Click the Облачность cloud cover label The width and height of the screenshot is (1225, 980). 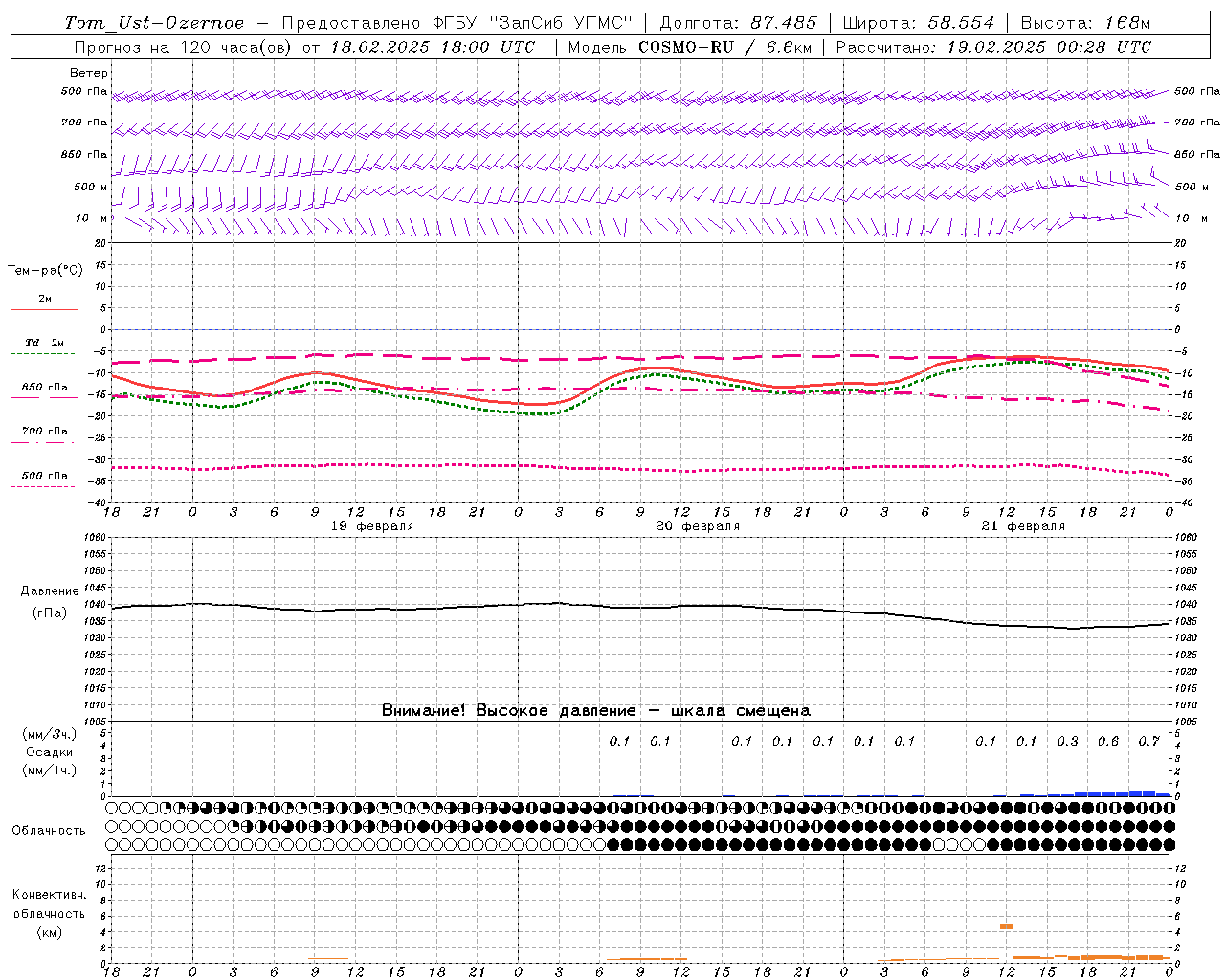[49, 830]
